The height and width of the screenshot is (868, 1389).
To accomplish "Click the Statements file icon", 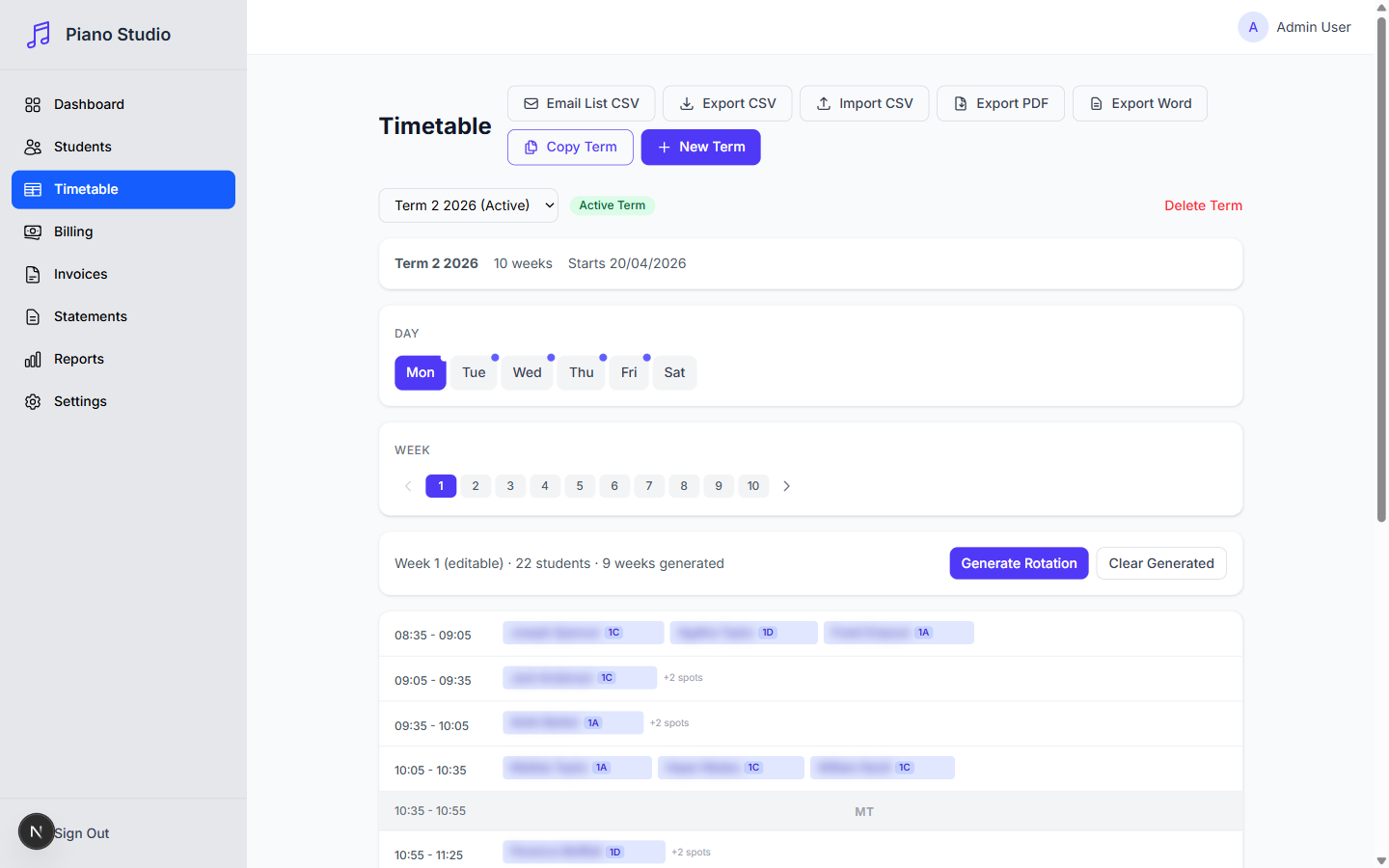I will pyautogui.click(x=33, y=316).
